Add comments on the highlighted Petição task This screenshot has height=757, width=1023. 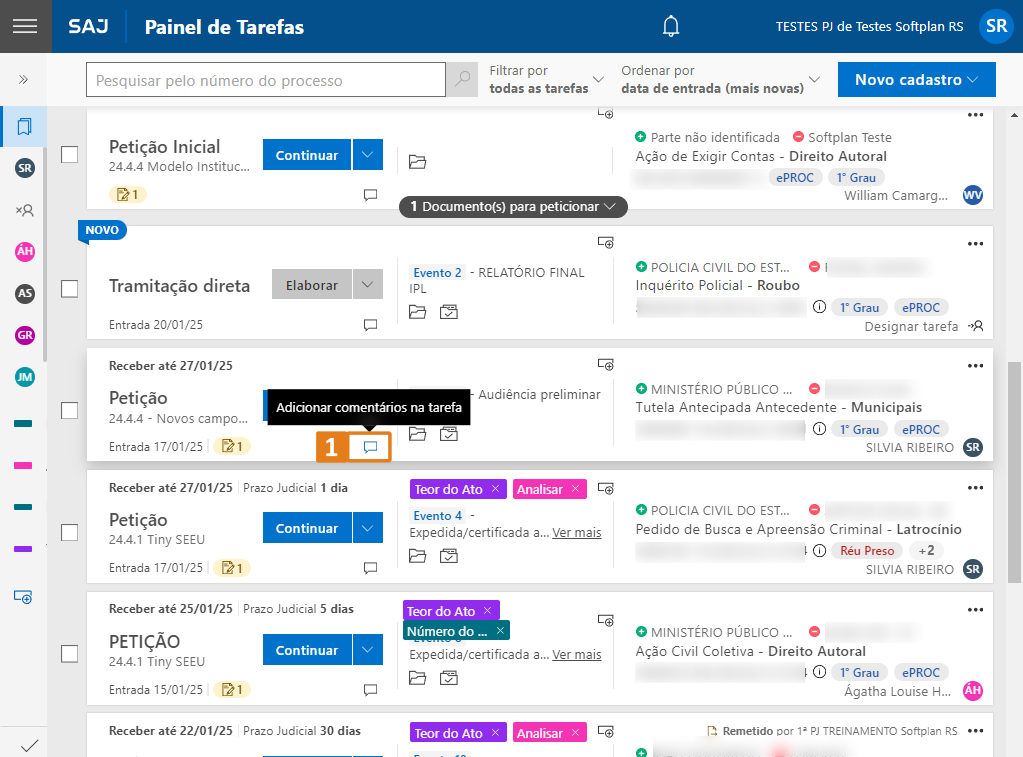tap(370, 447)
